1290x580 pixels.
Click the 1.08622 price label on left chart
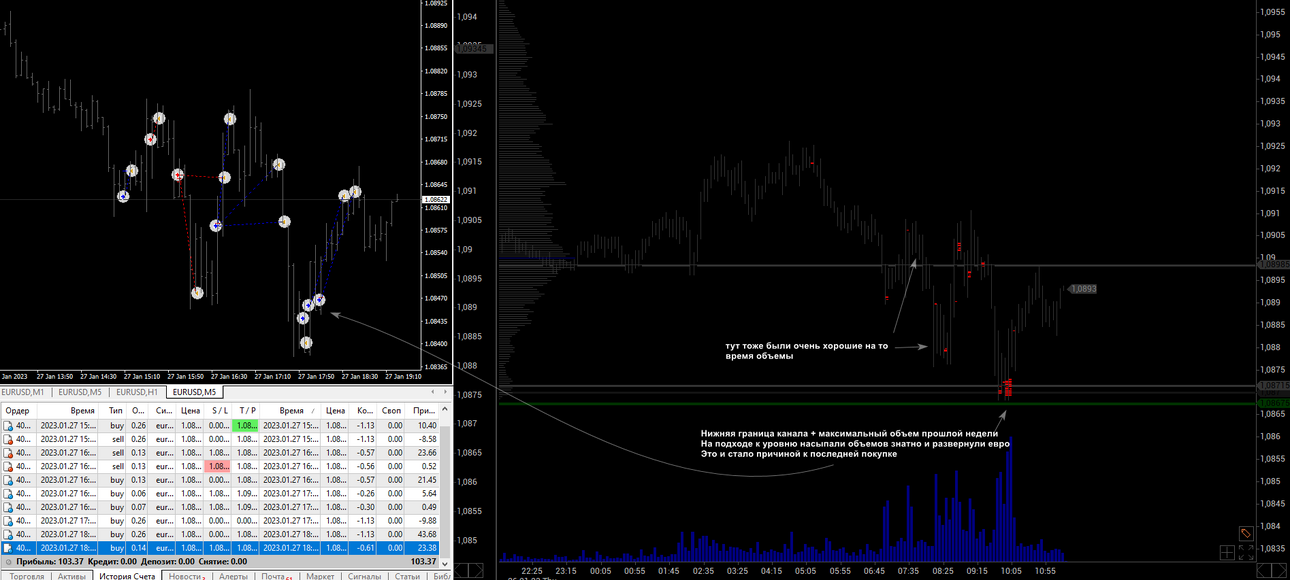click(x=436, y=200)
